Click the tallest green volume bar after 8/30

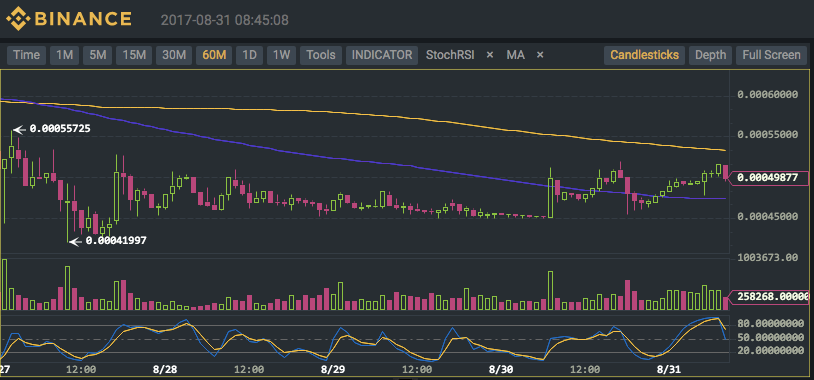[x=550, y=290]
